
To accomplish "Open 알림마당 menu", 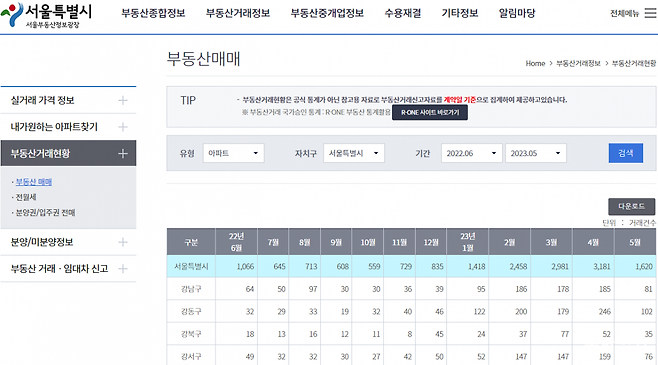I will (x=517, y=13).
